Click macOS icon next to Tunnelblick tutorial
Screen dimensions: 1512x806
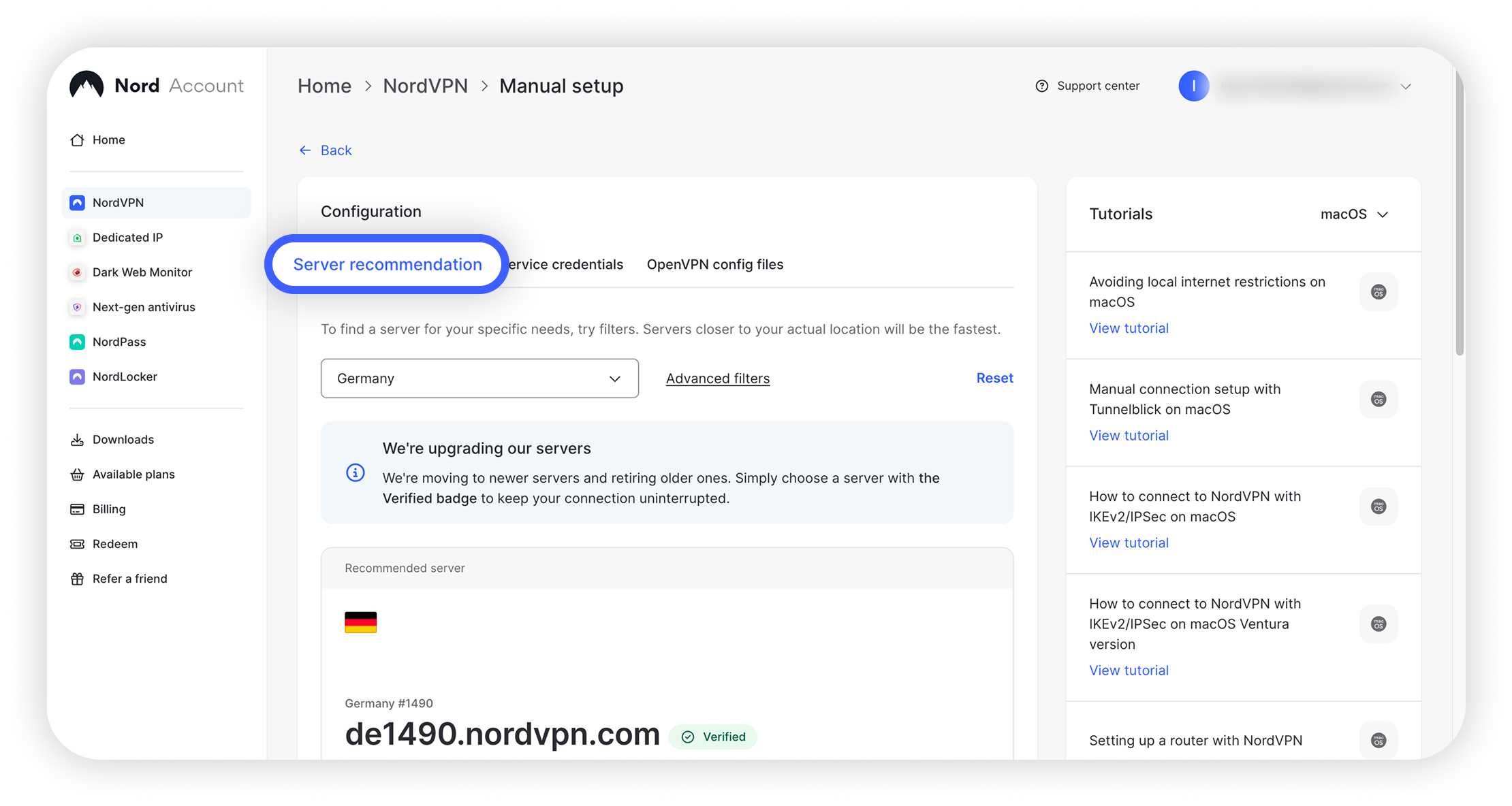click(1379, 399)
